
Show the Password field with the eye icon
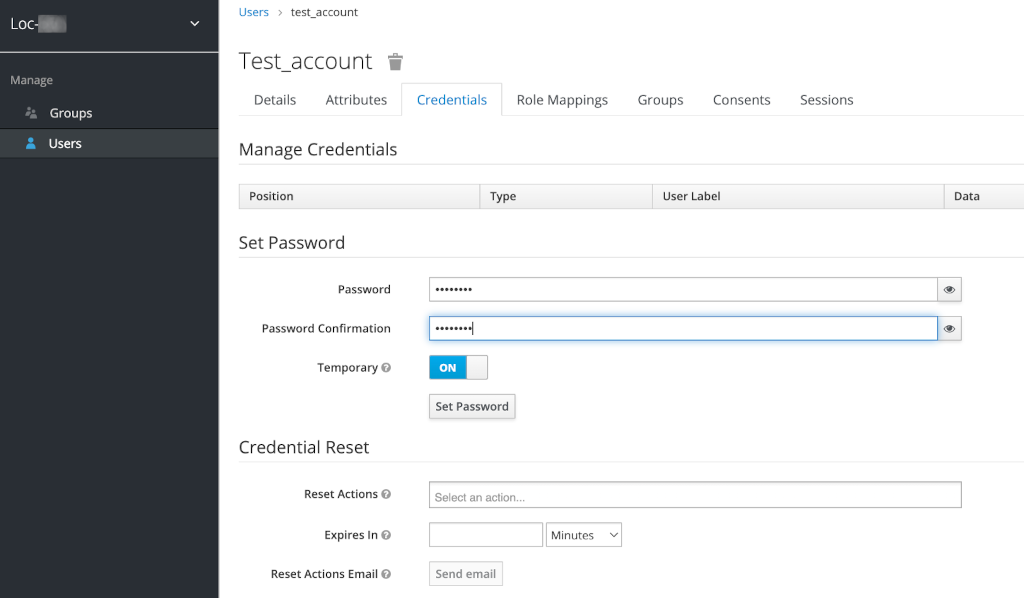coord(949,290)
